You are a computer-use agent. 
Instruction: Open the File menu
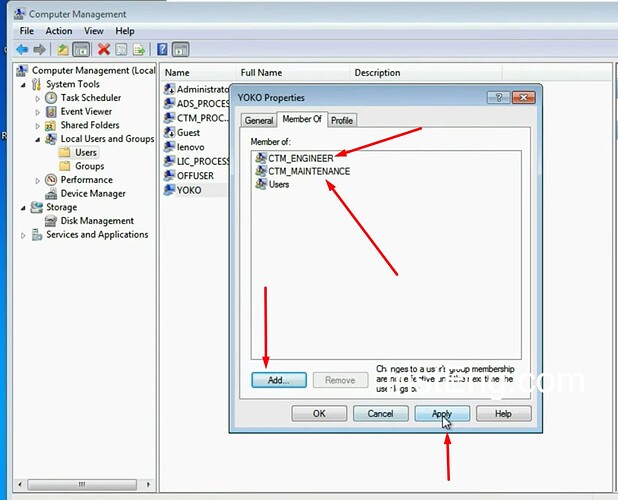pos(27,31)
